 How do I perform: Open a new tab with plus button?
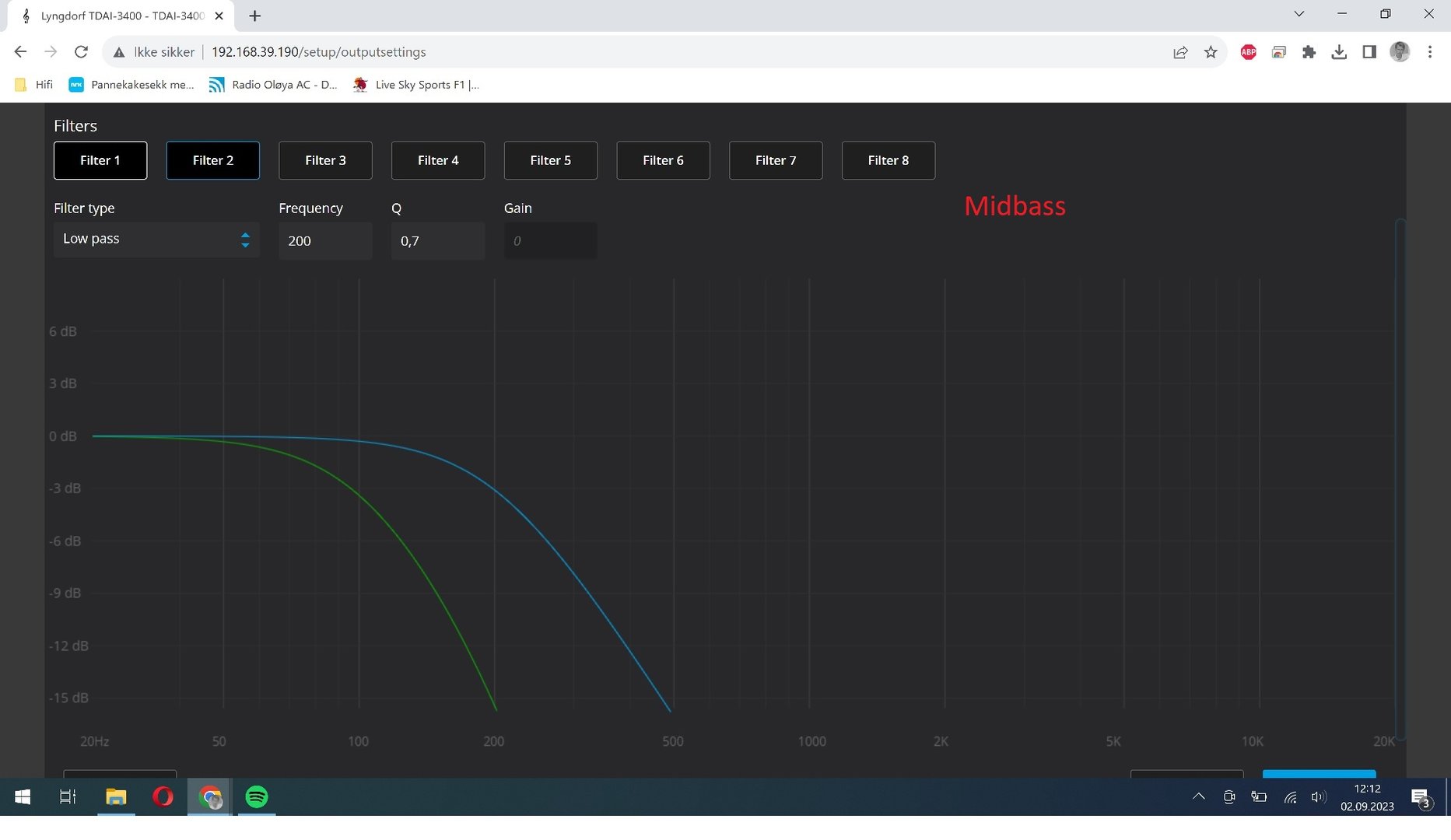point(254,16)
